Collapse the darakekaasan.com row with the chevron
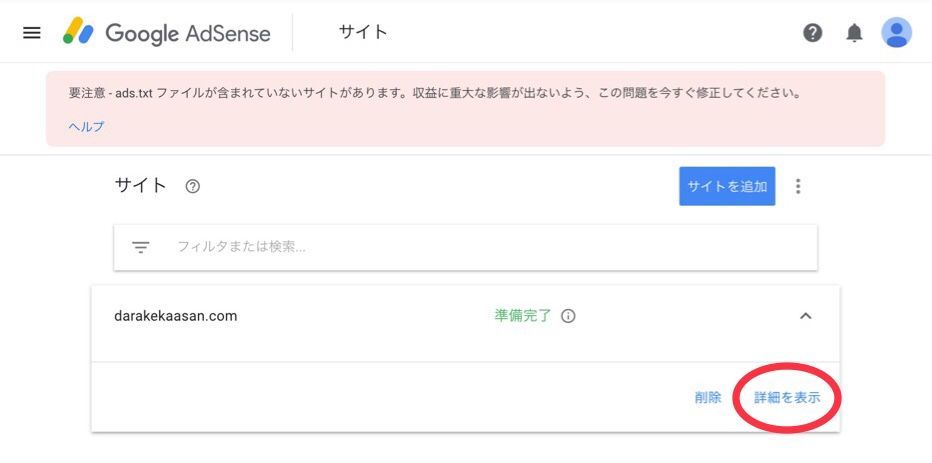This screenshot has height=463, width=932. pos(806,316)
